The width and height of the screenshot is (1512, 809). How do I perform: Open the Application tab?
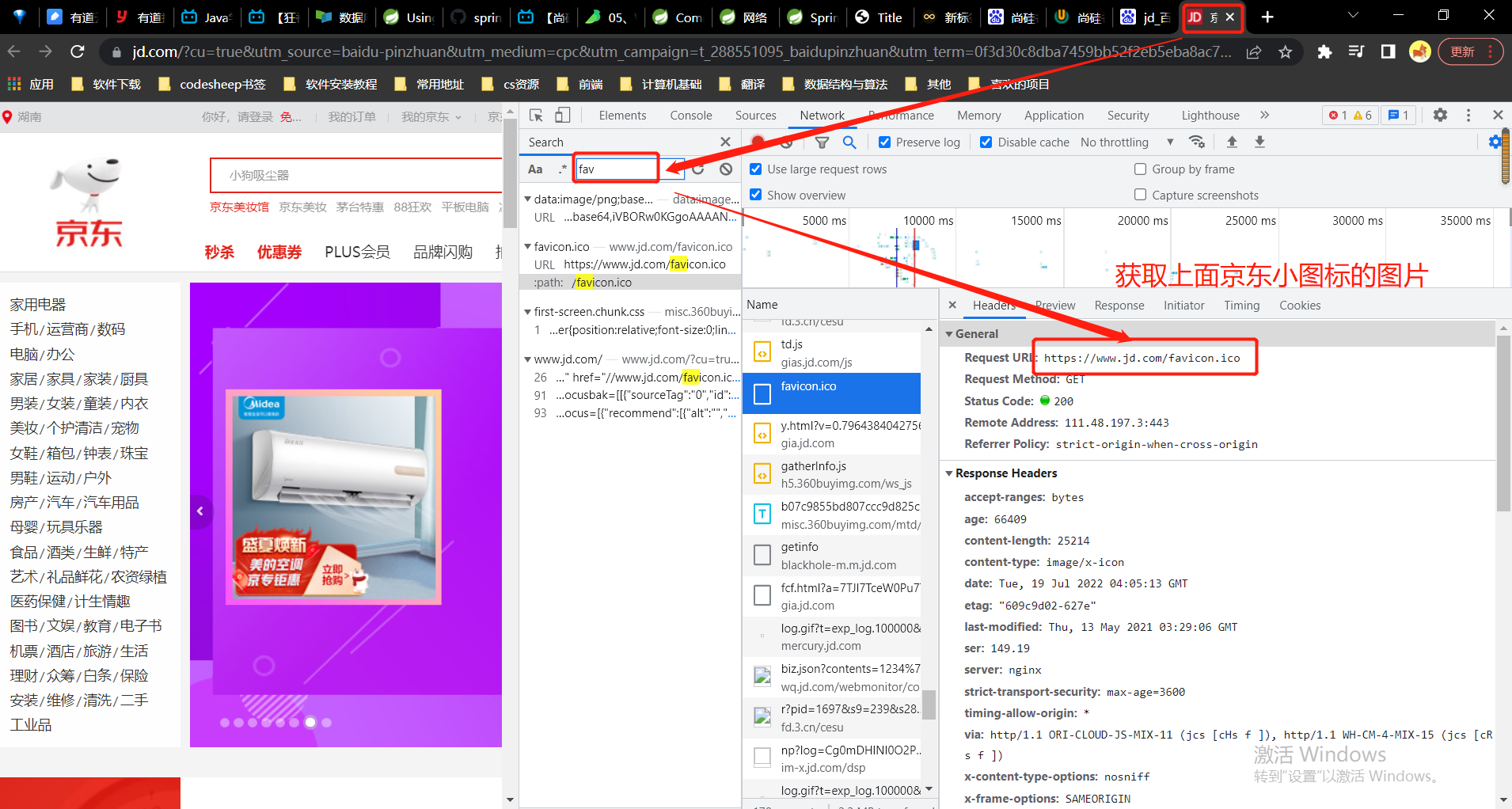point(1054,116)
